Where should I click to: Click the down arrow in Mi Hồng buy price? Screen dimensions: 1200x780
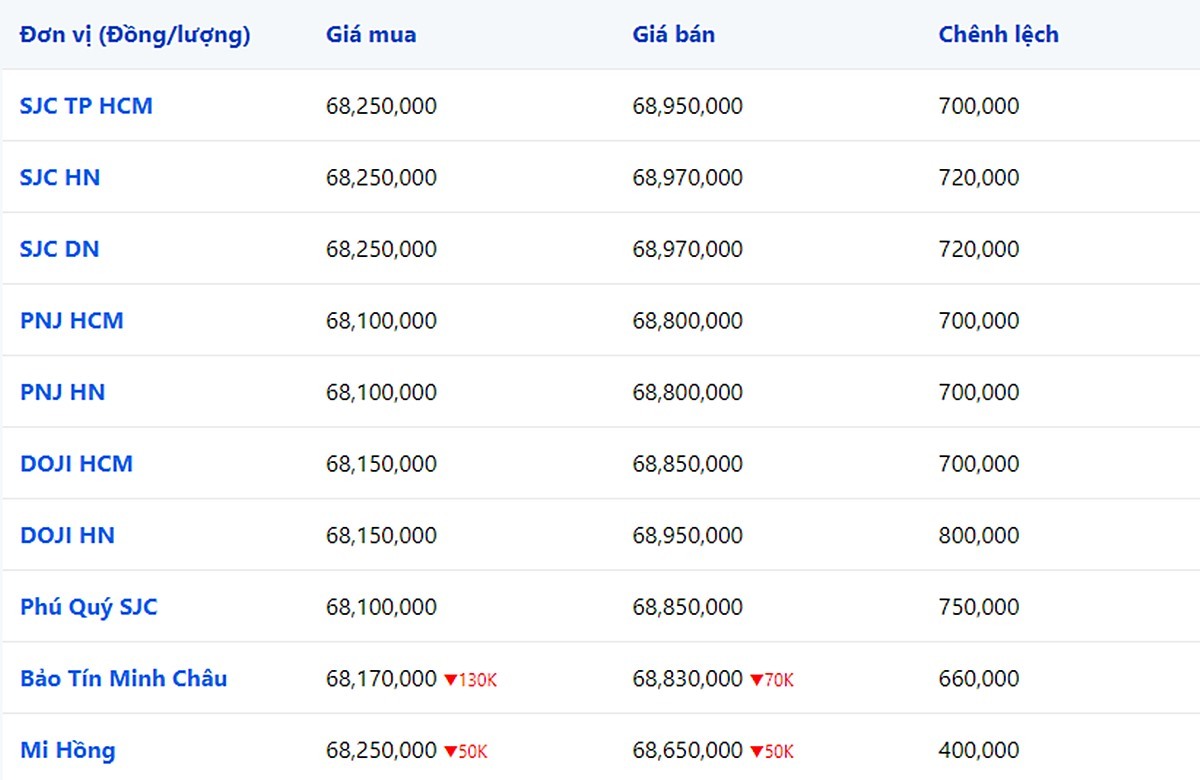pos(450,751)
